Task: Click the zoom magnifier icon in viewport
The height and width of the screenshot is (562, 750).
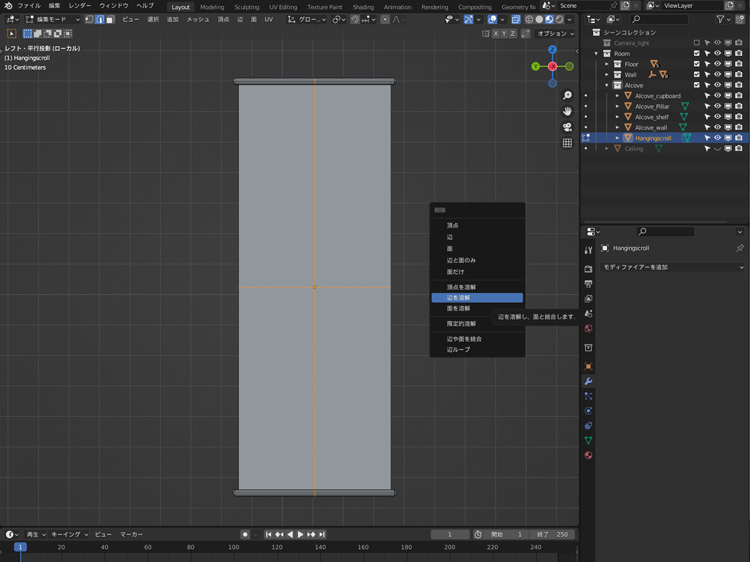Action: click(x=567, y=96)
